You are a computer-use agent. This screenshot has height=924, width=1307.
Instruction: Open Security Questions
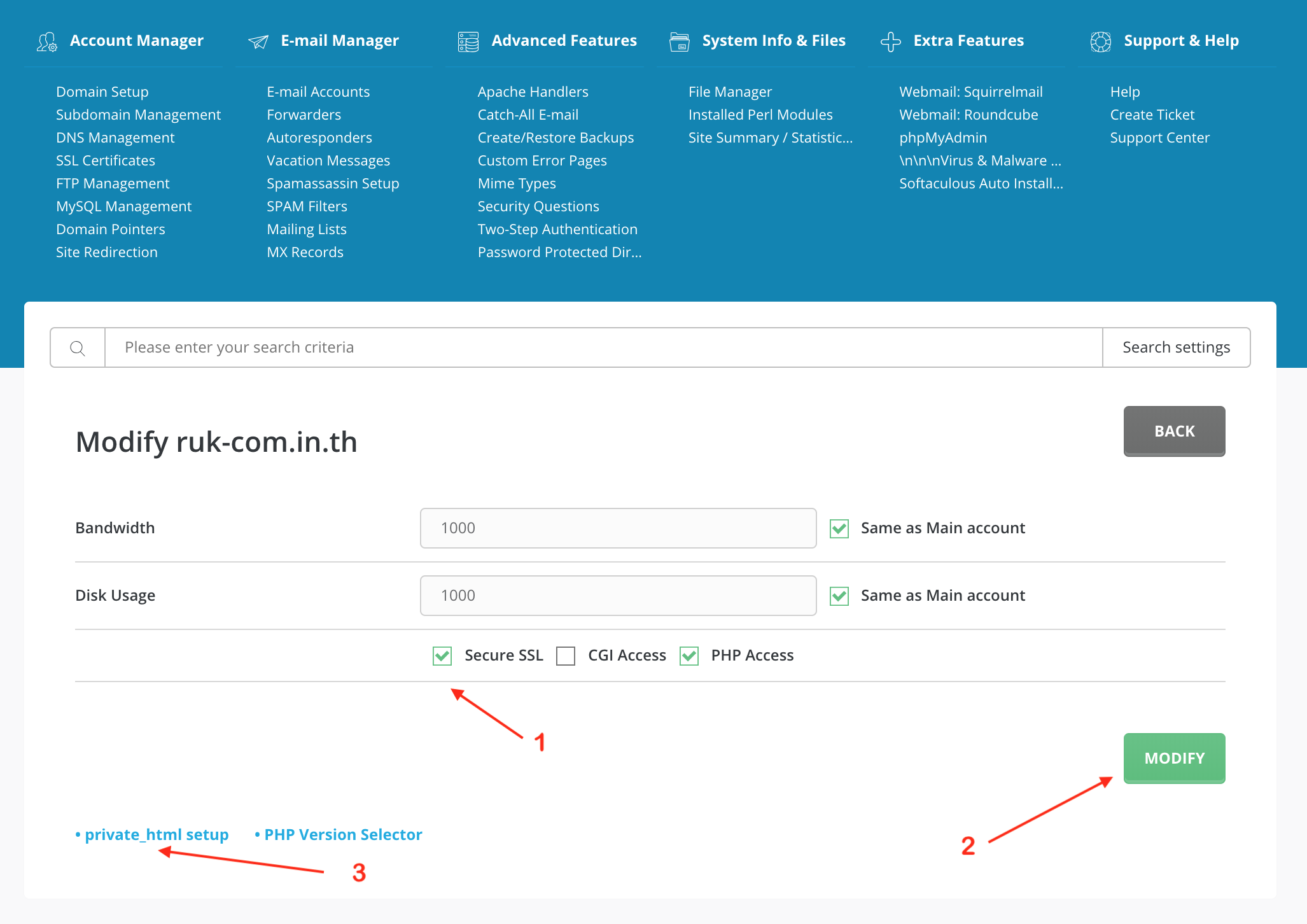point(538,206)
